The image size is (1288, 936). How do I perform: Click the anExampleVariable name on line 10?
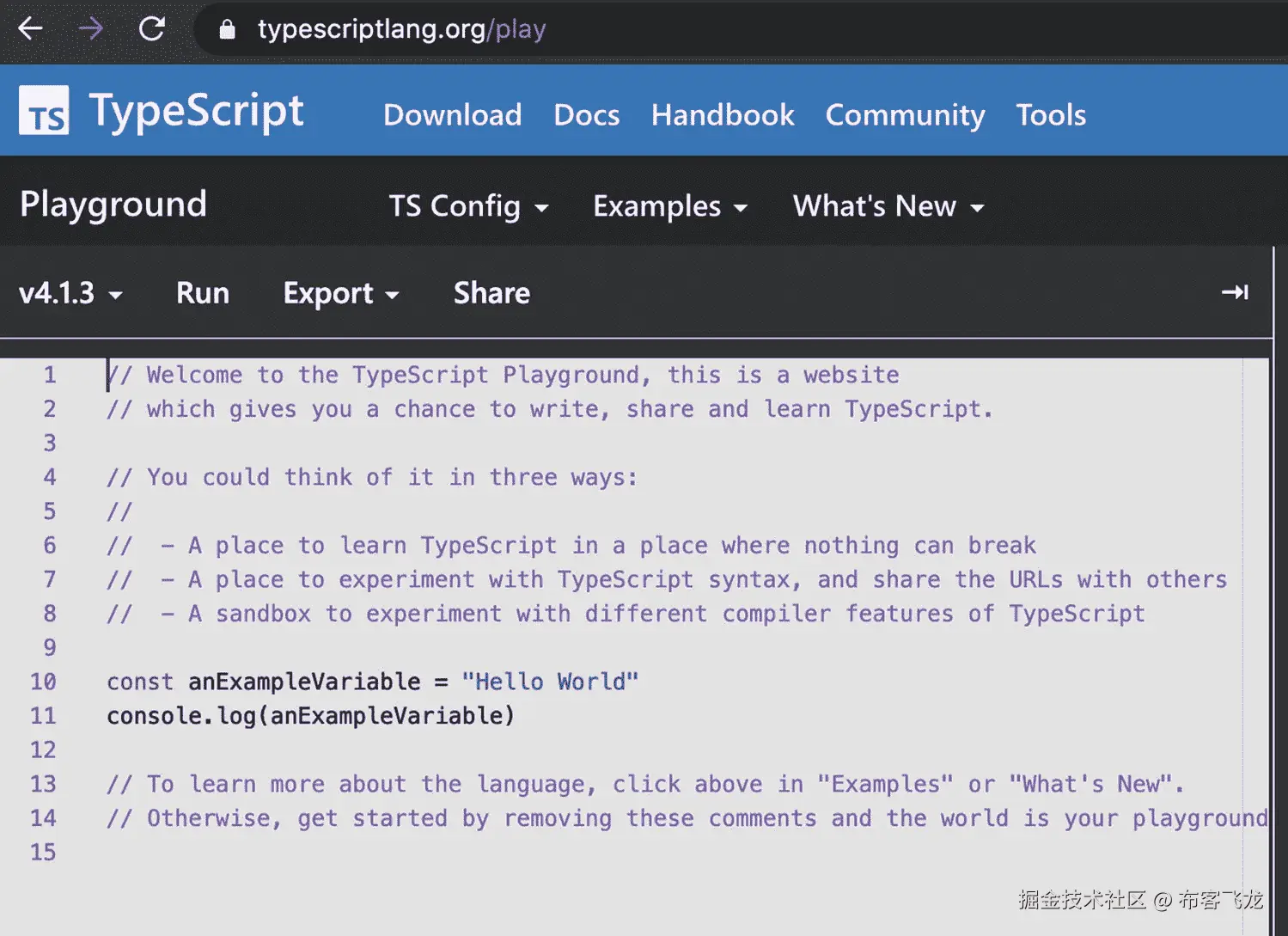[x=304, y=682]
